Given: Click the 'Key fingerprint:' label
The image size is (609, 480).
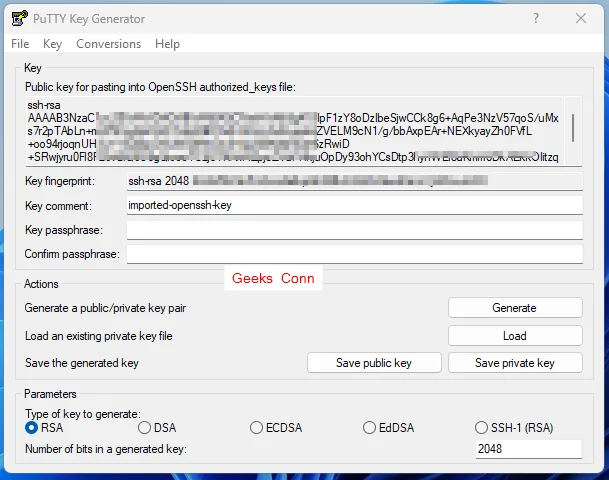Looking at the screenshot, I should point(60,181).
